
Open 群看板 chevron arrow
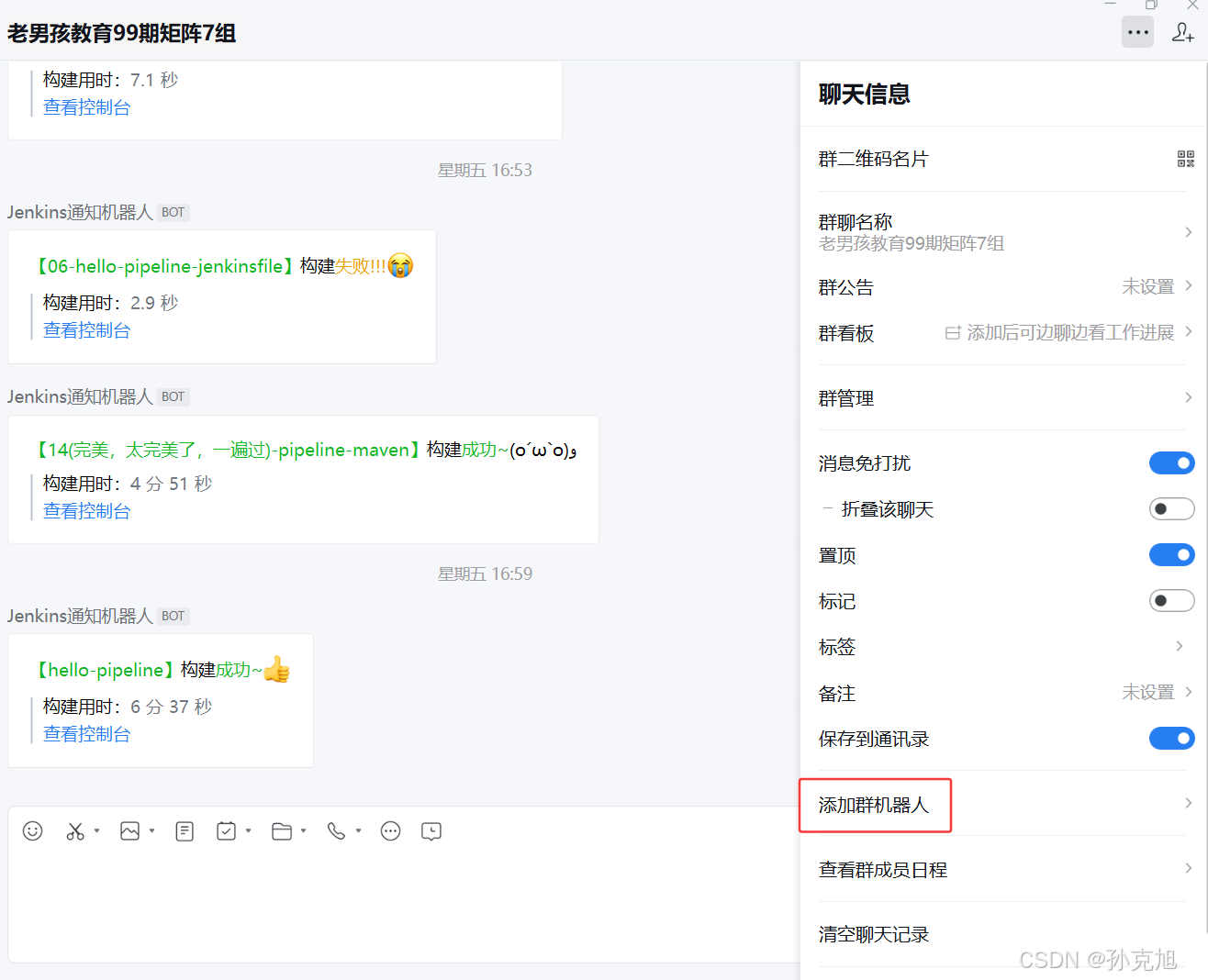[1188, 332]
